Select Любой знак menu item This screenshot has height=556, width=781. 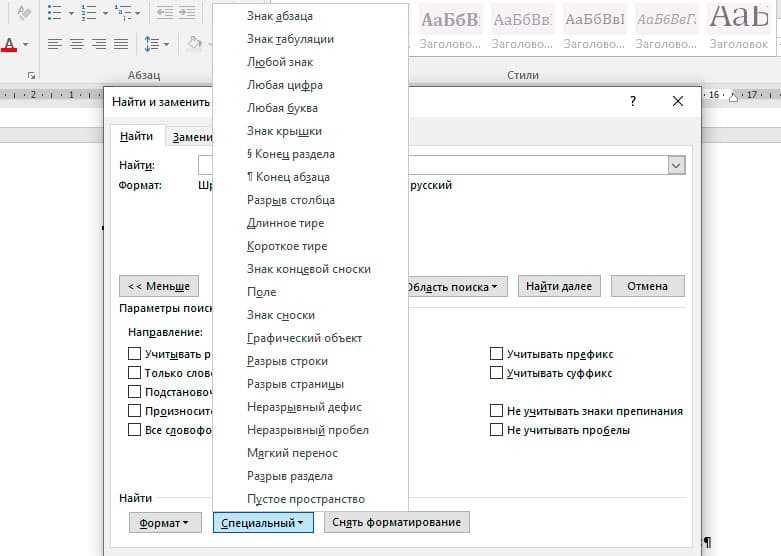tap(310, 62)
